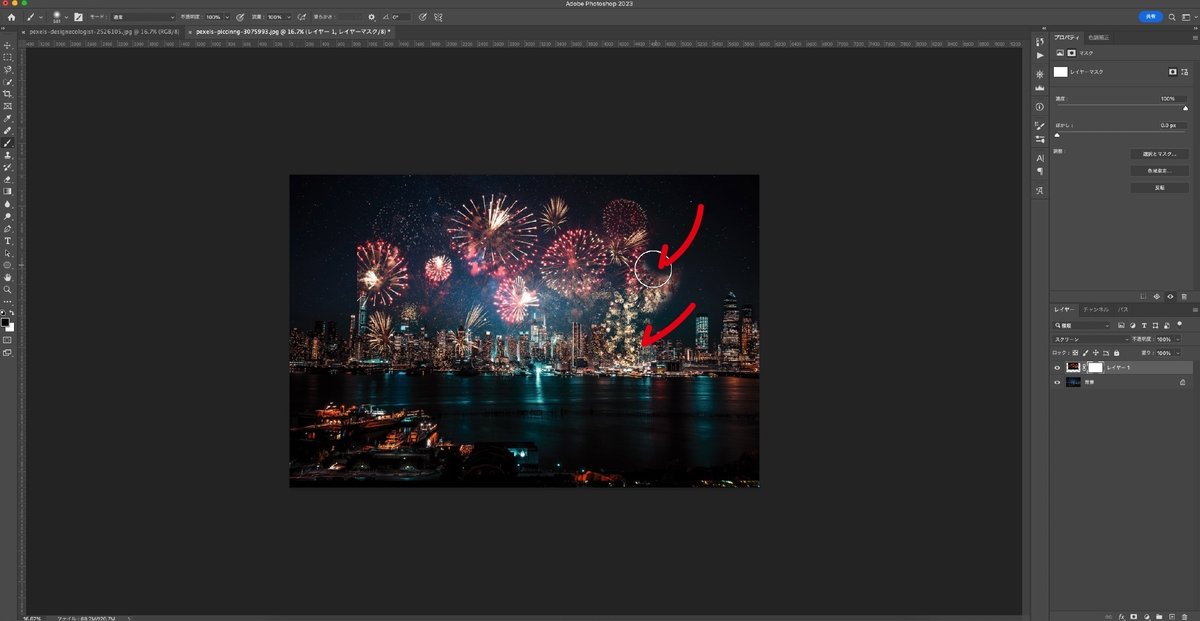
Task: Click the density 濃度 slider handle
Action: [1185, 108]
